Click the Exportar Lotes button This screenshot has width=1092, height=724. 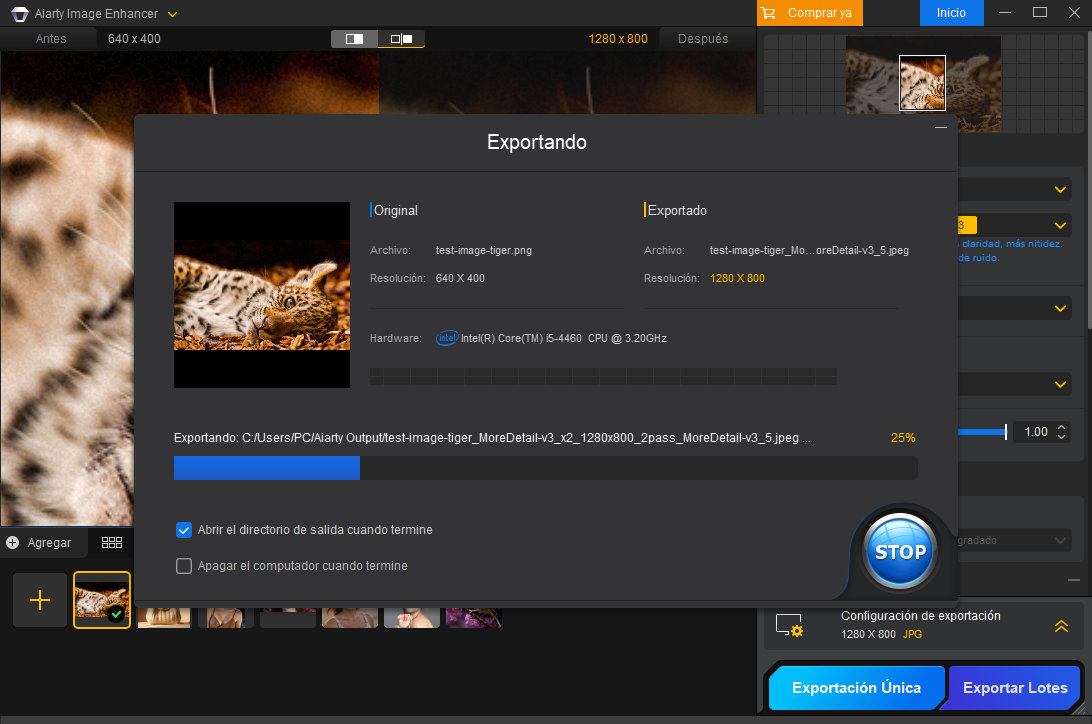point(1014,688)
